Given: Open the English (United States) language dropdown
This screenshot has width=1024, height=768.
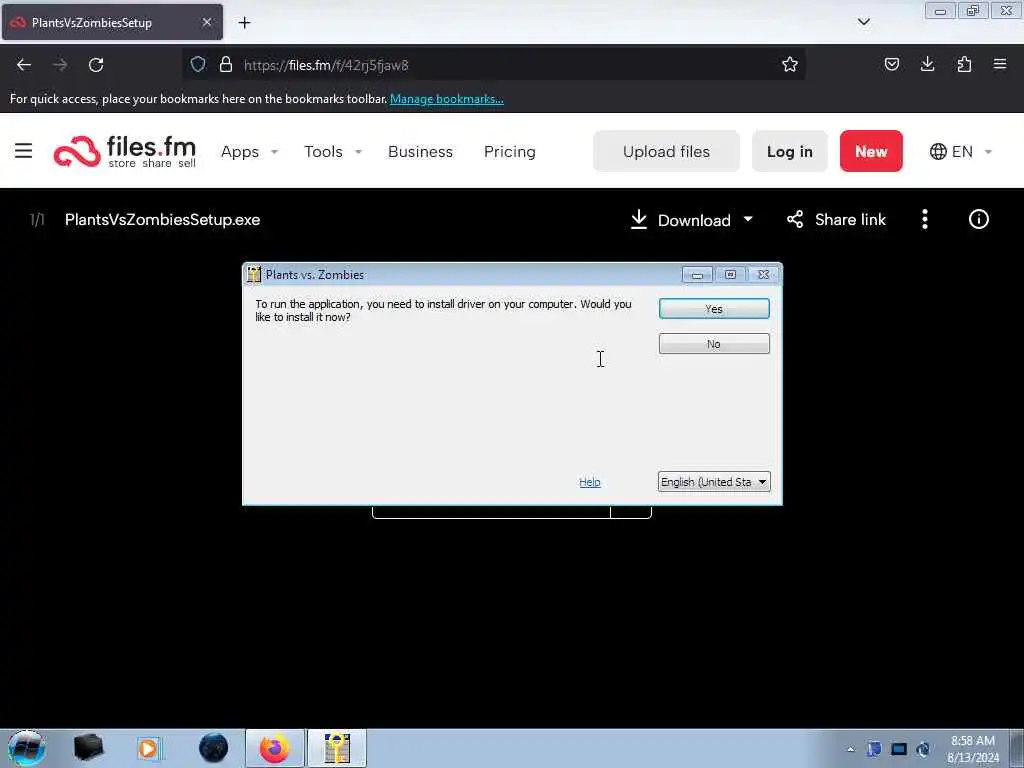Looking at the screenshot, I should (x=714, y=482).
